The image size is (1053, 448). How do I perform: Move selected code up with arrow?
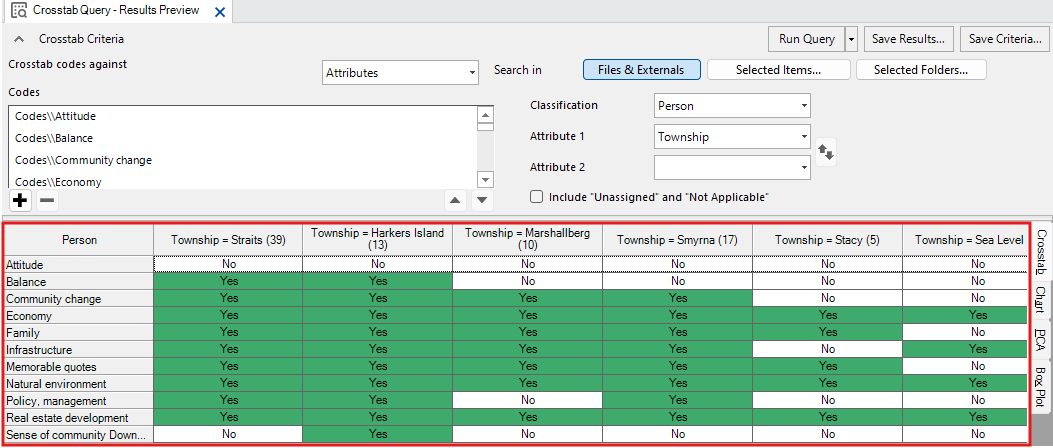(455, 199)
